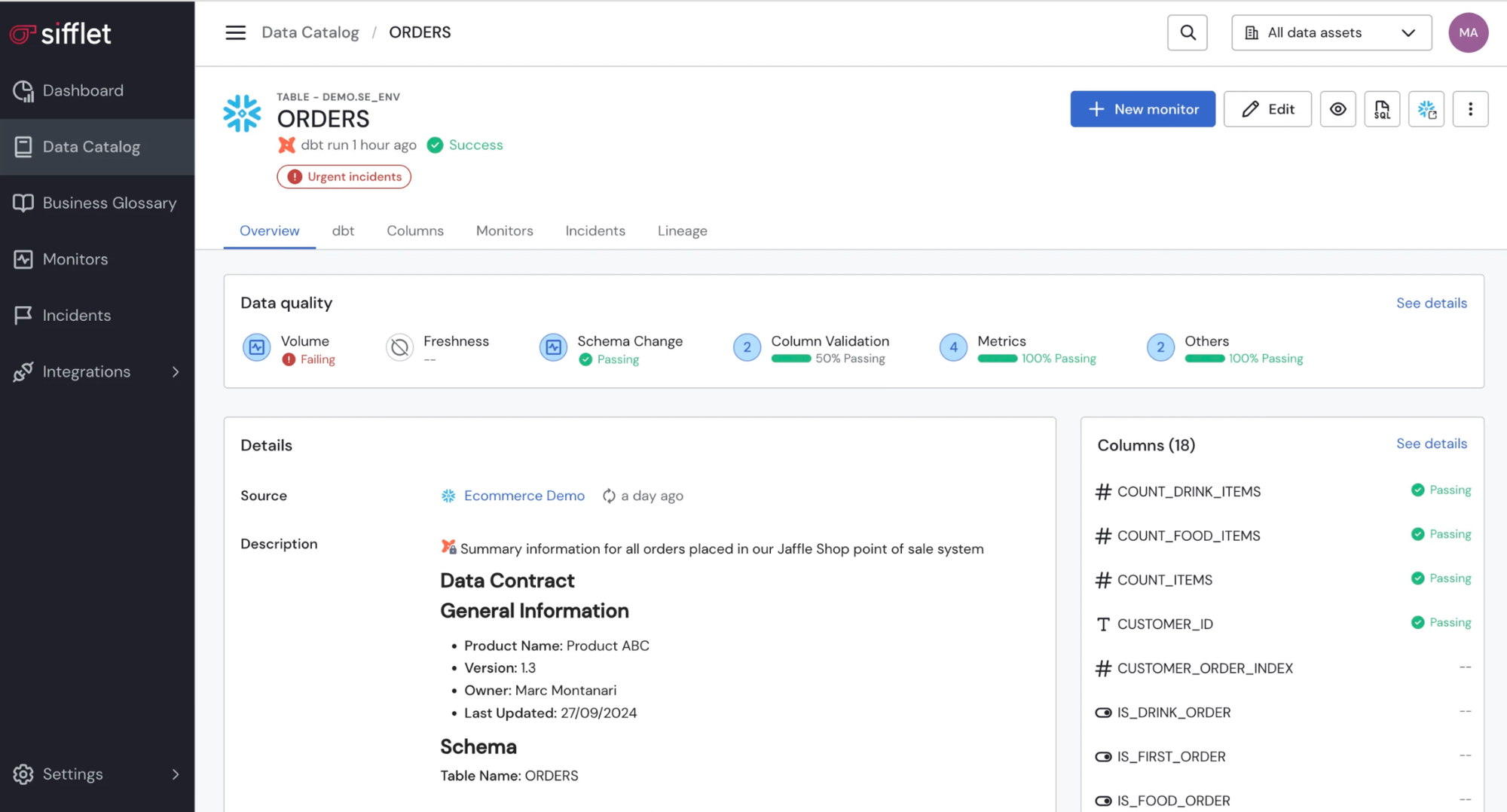Image resolution: width=1507 pixels, height=812 pixels.
Task: Open the SQL query icon button
Action: point(1381,109)
